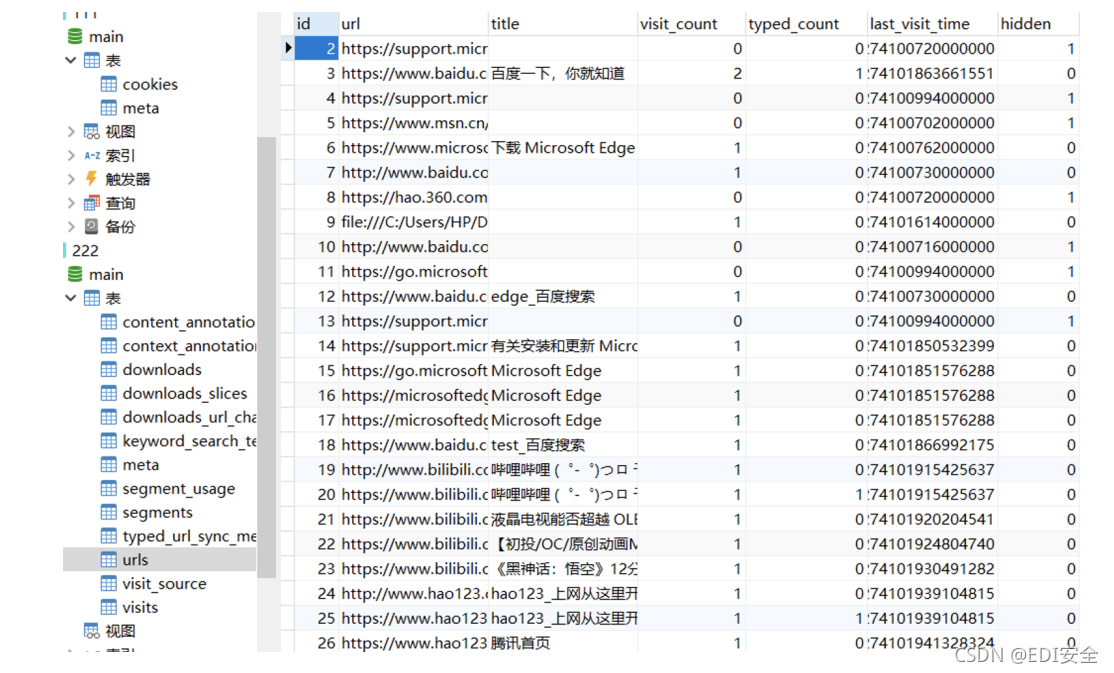Click the 备份 backup icon
The image size is (1114, 673).
[x=92, y=227]
